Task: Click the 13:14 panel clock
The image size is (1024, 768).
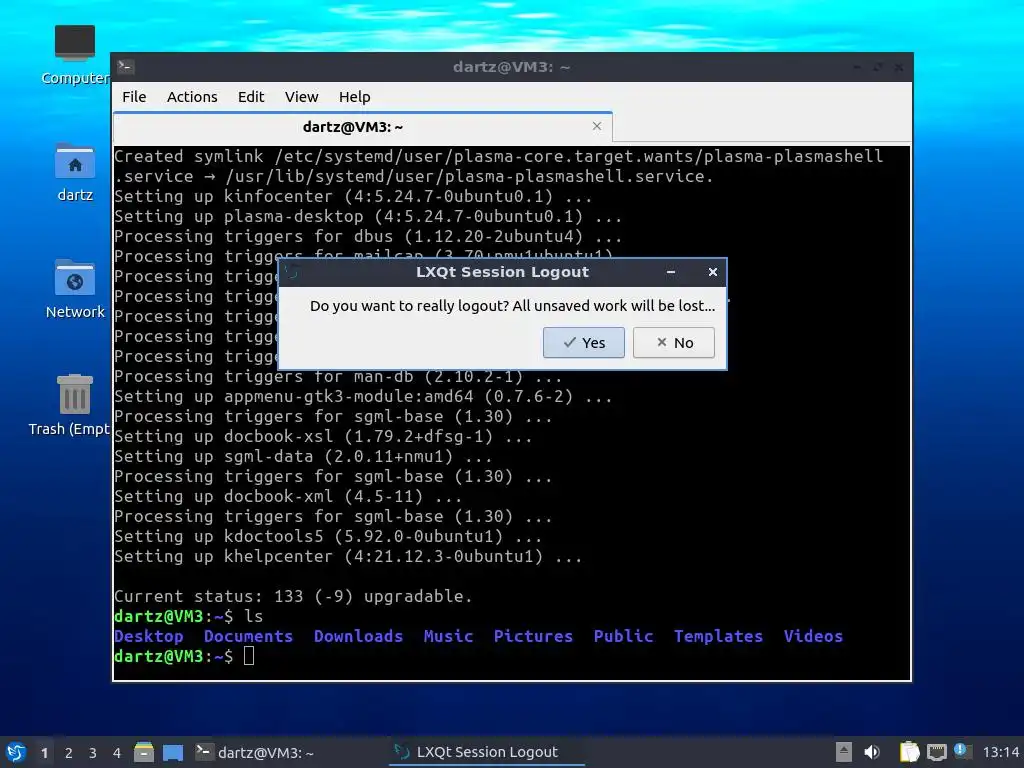Action: click(x=1000, y=752)
